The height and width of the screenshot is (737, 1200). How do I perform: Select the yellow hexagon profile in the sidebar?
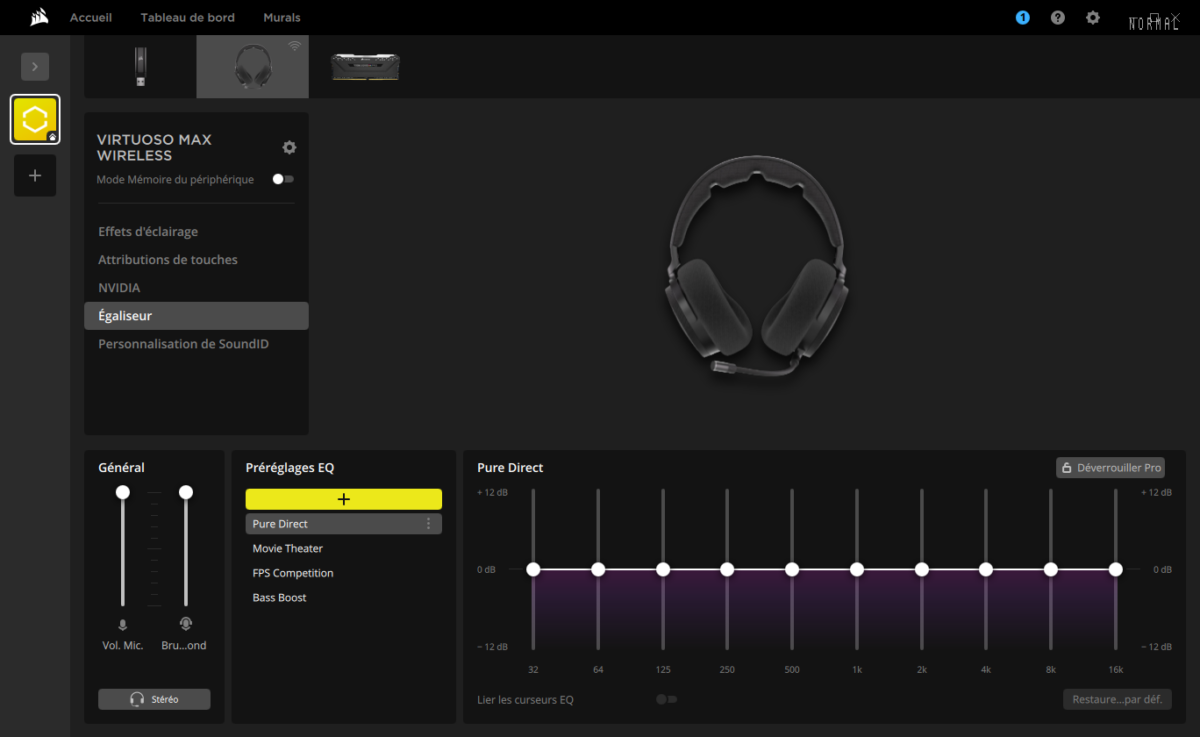(35, 118)
